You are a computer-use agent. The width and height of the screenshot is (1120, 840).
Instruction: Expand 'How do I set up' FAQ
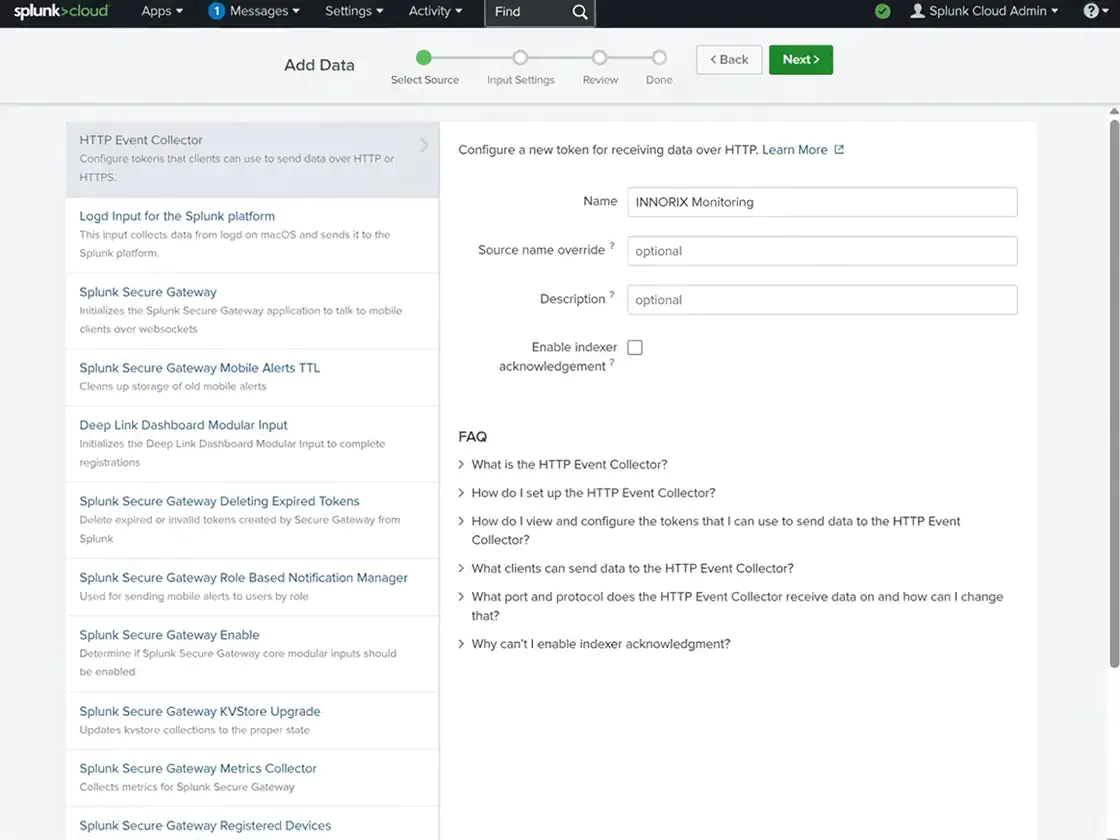point(587,493)
